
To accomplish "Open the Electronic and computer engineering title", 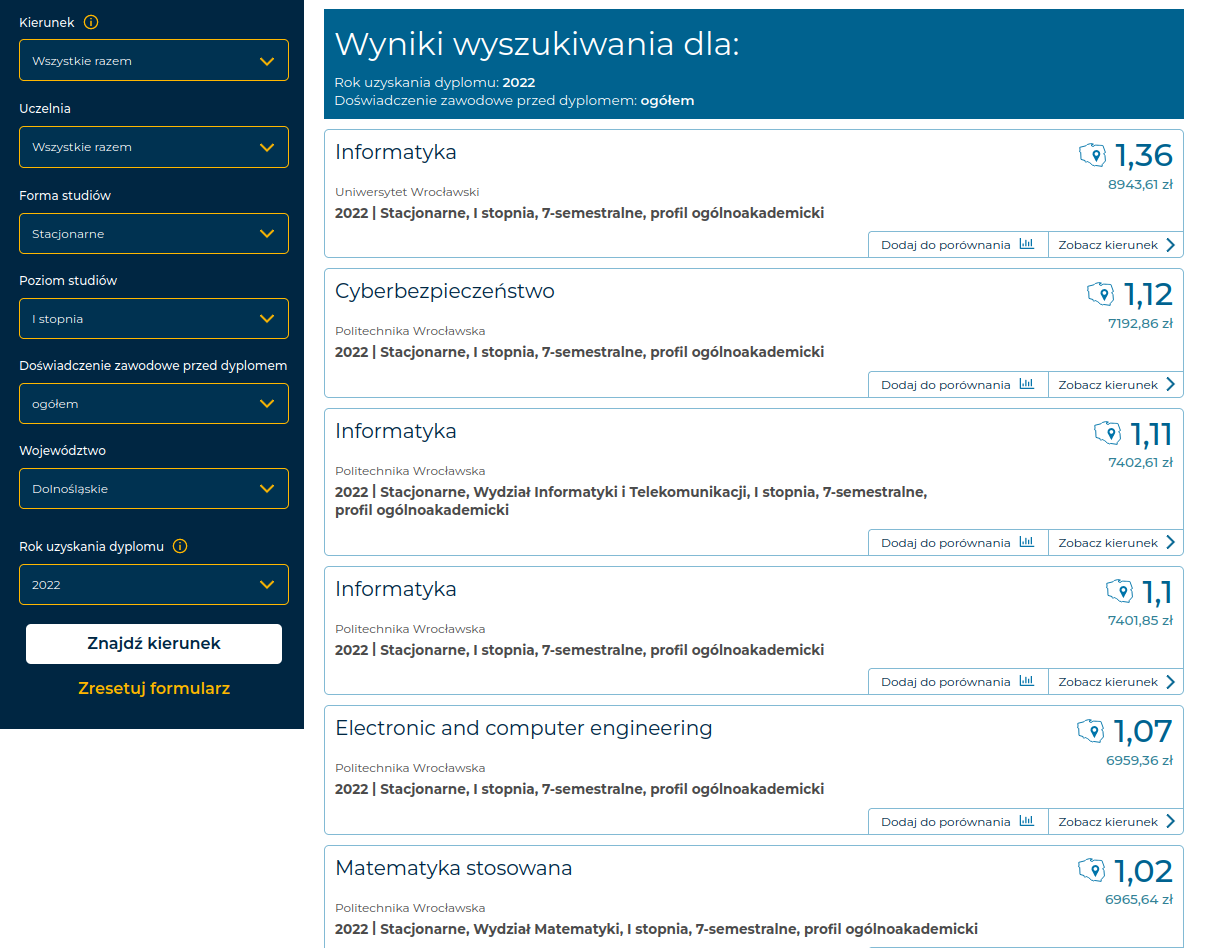I will pyautogui.click(x=523, y=728).
